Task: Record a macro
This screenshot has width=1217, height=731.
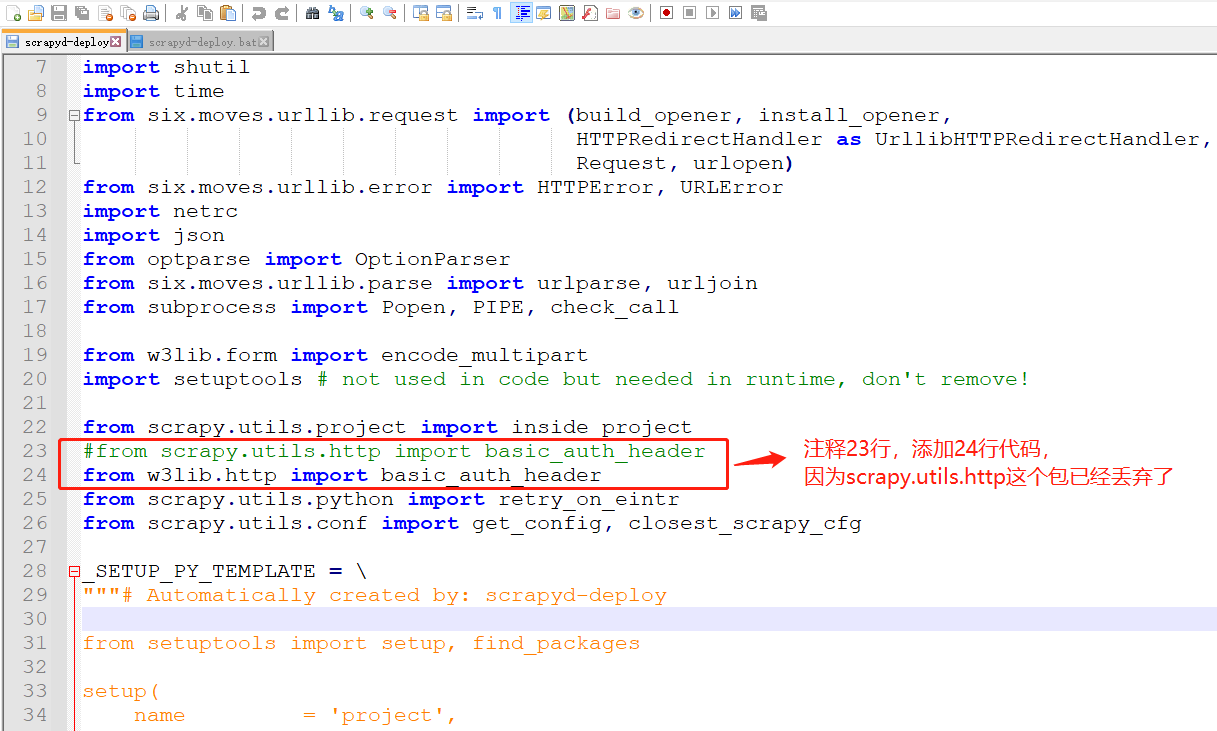Action: (665, 14)
